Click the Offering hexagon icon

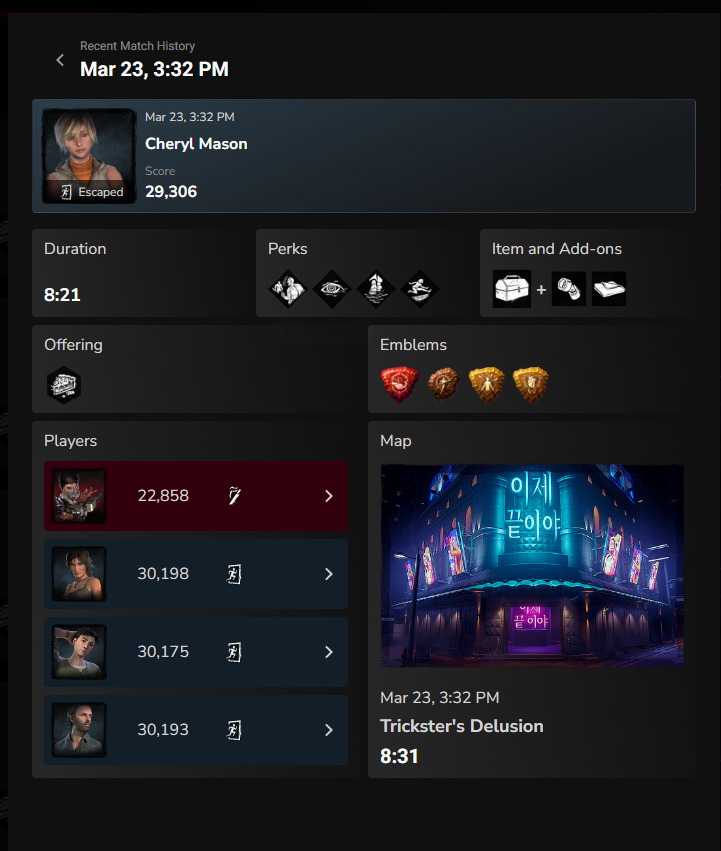pos(64,385)
